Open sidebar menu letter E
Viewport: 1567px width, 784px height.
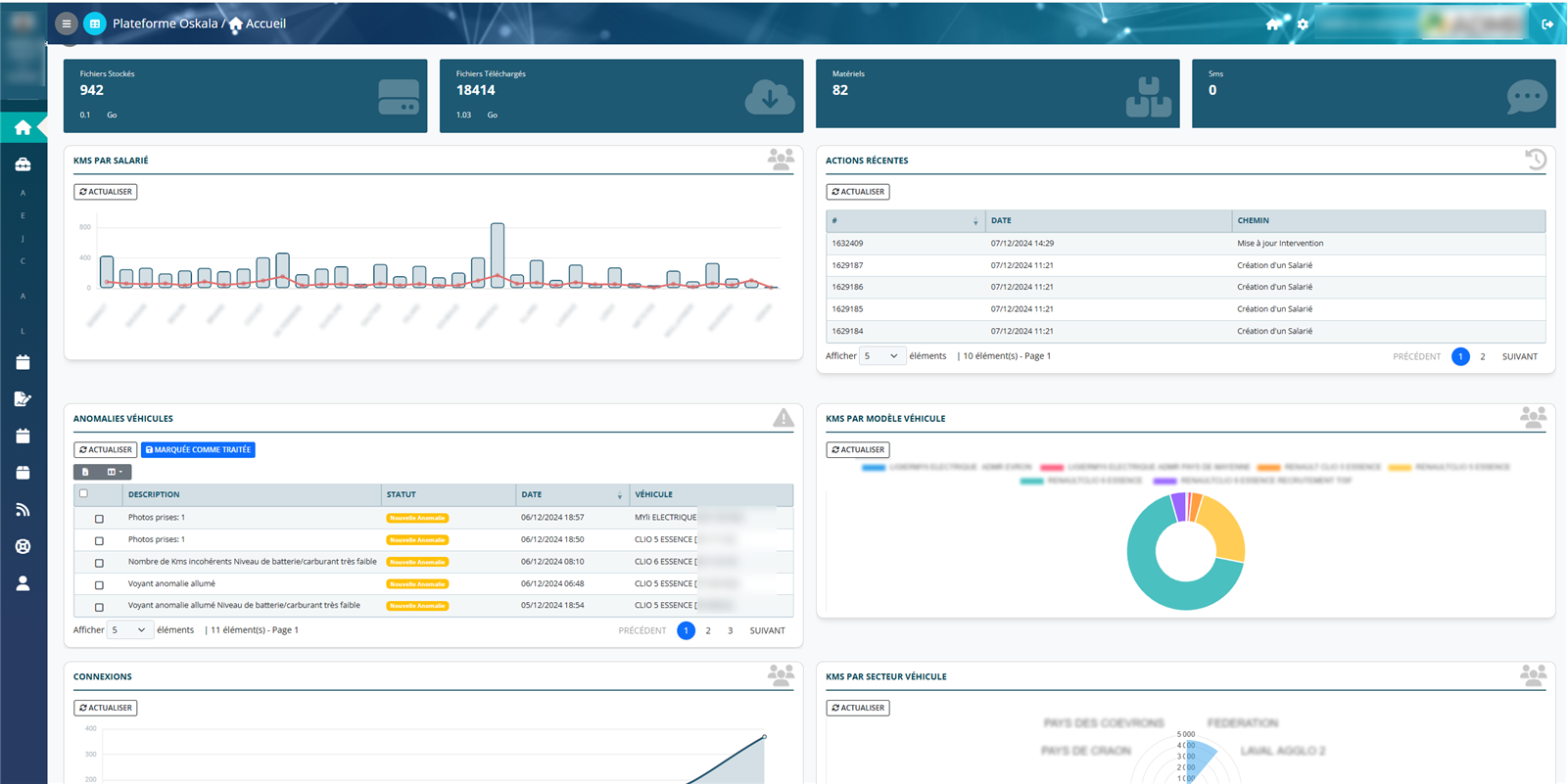point(23,215)
